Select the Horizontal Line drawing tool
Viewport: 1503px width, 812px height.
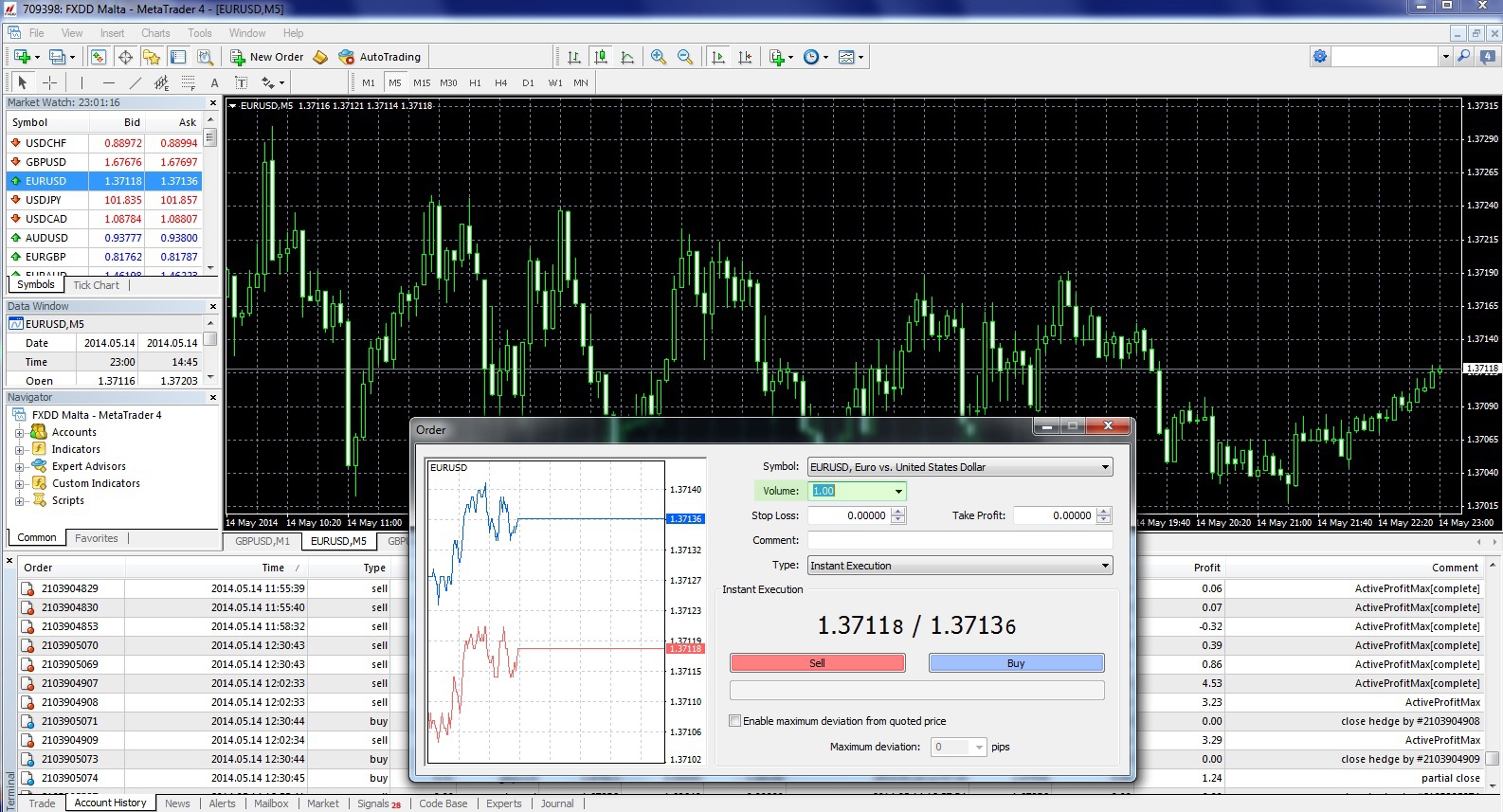[x=108, y=82]
